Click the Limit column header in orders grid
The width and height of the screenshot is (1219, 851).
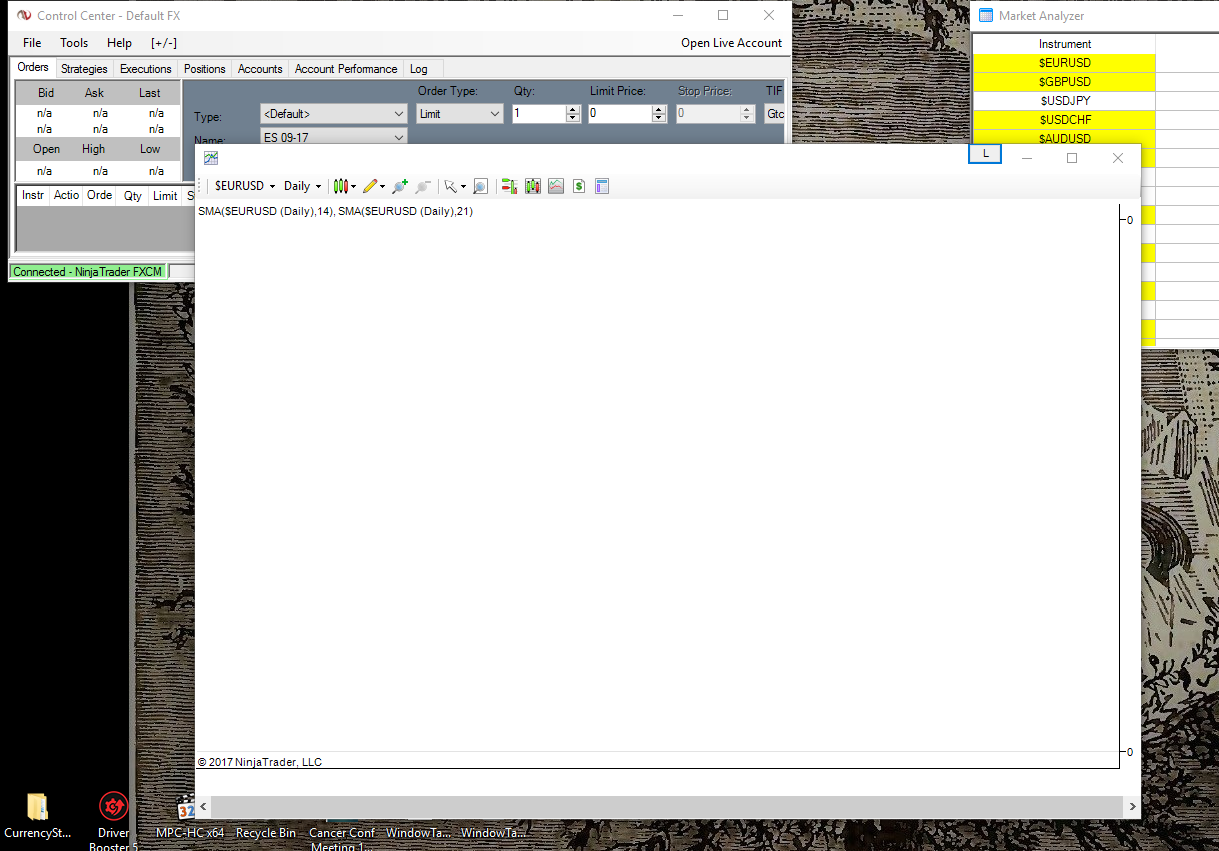[x=165, y=196]
